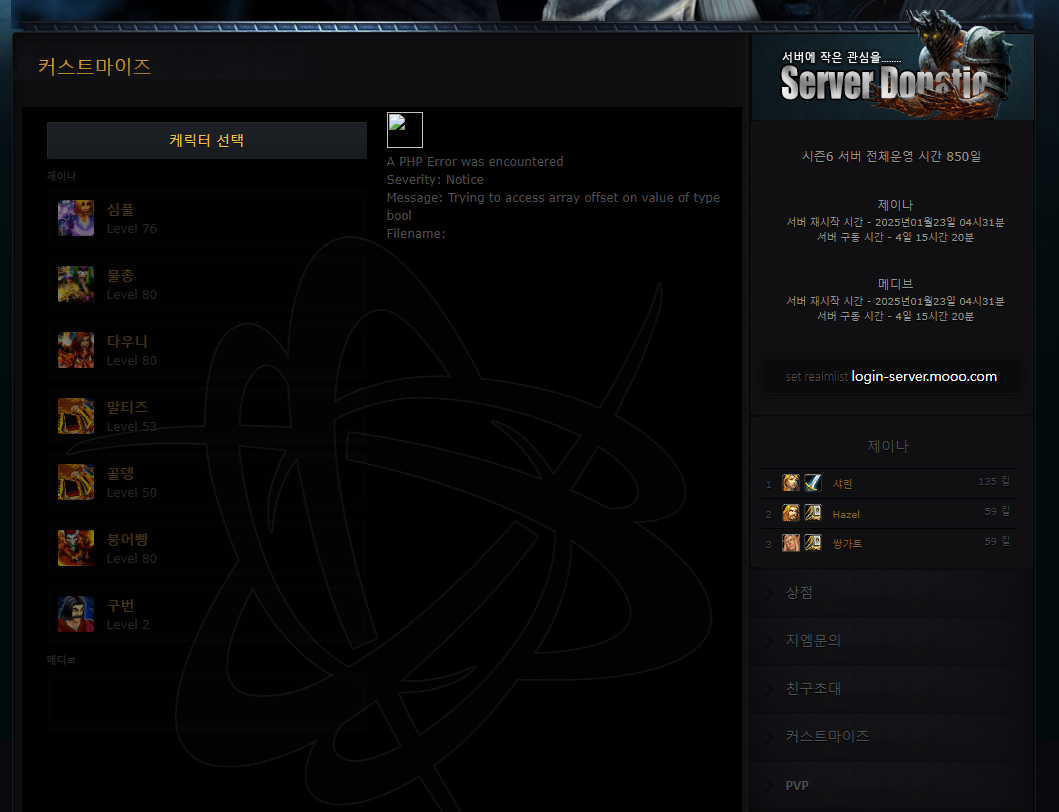Click the 심플 character avatar
This screenshot has height=812, width=1059.
pos(76,218)
